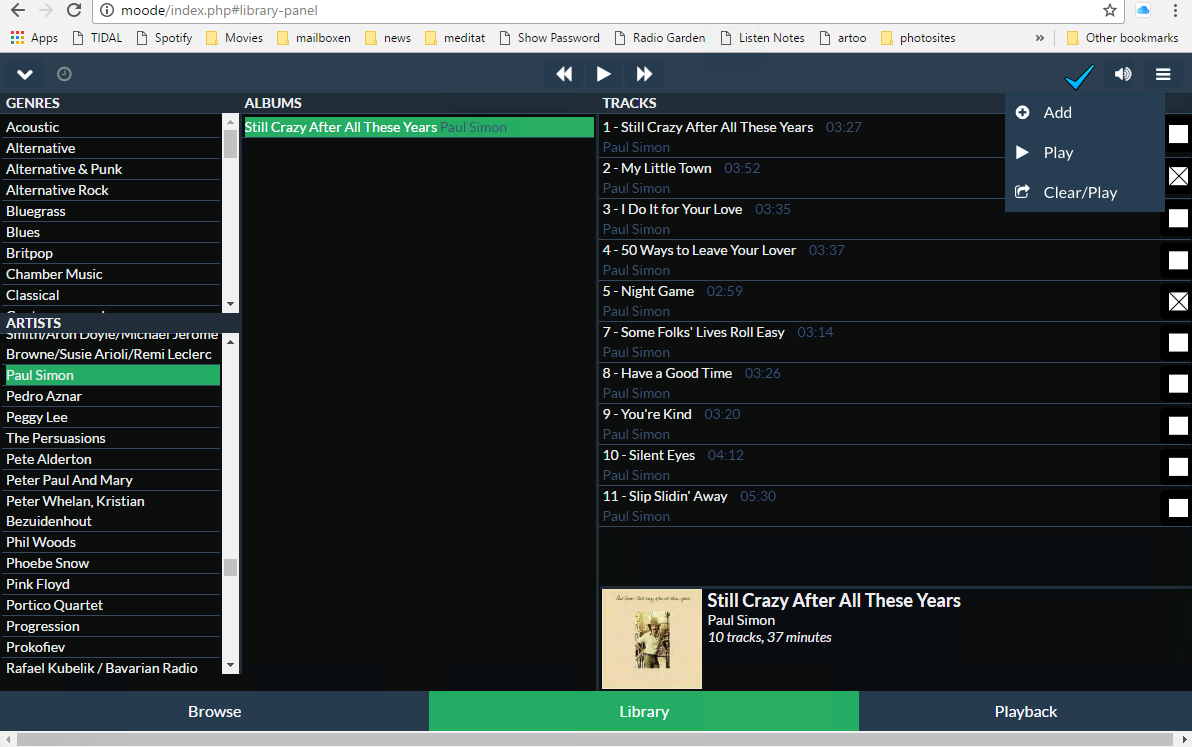
Task: Open the Radio Garden bookmark
Action: (x=660, y=38)
